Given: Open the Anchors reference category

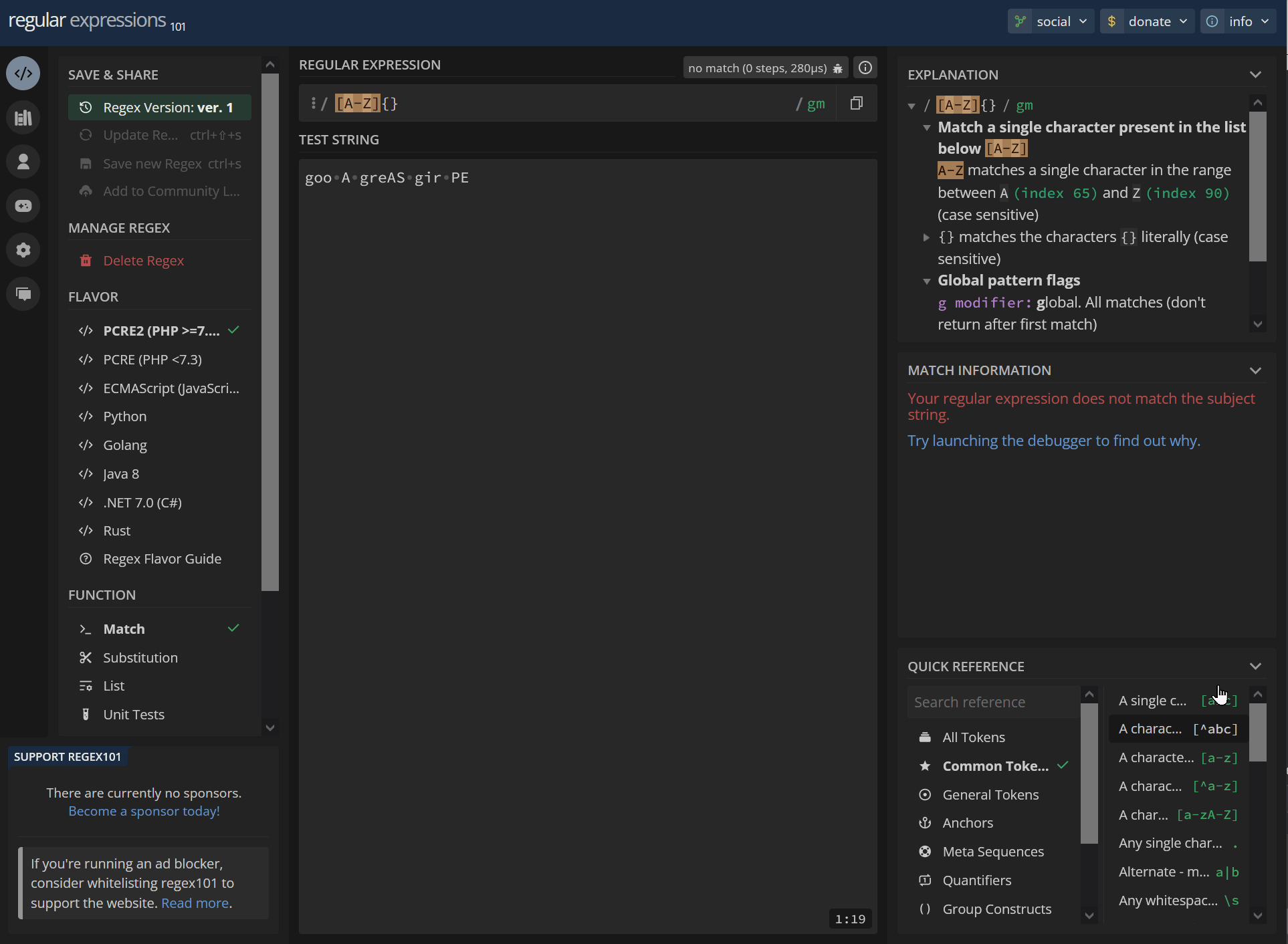Looking at the screenshot, I should (x=994, y=823).
